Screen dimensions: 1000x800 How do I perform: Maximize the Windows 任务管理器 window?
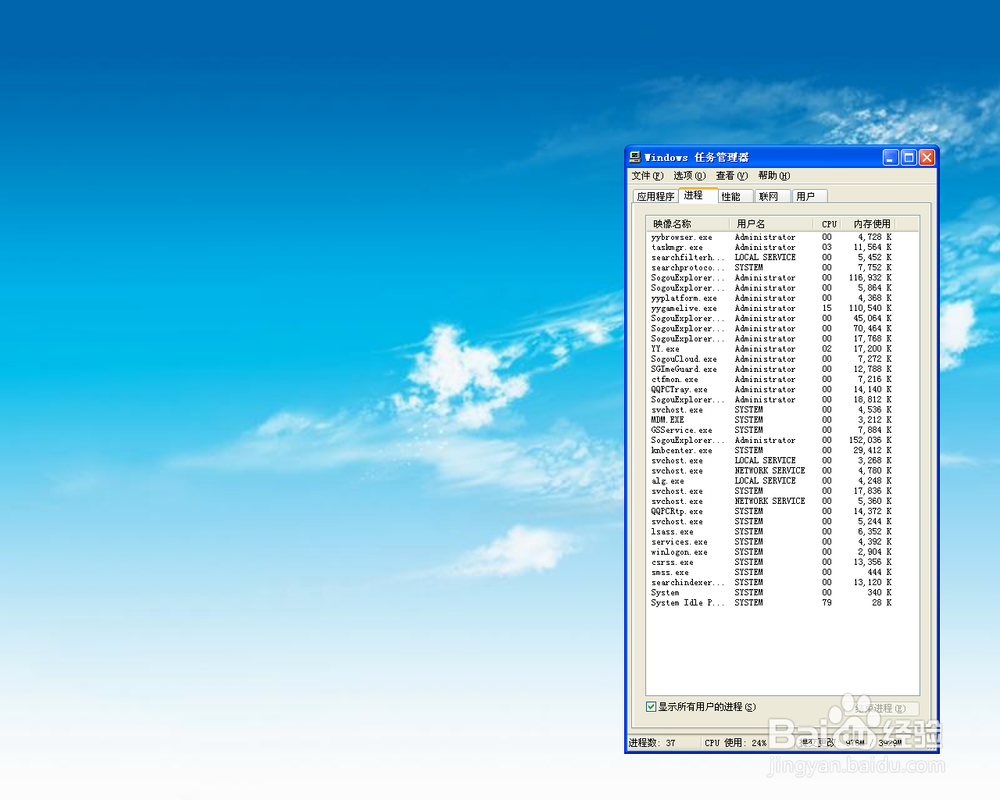[909, 157]
